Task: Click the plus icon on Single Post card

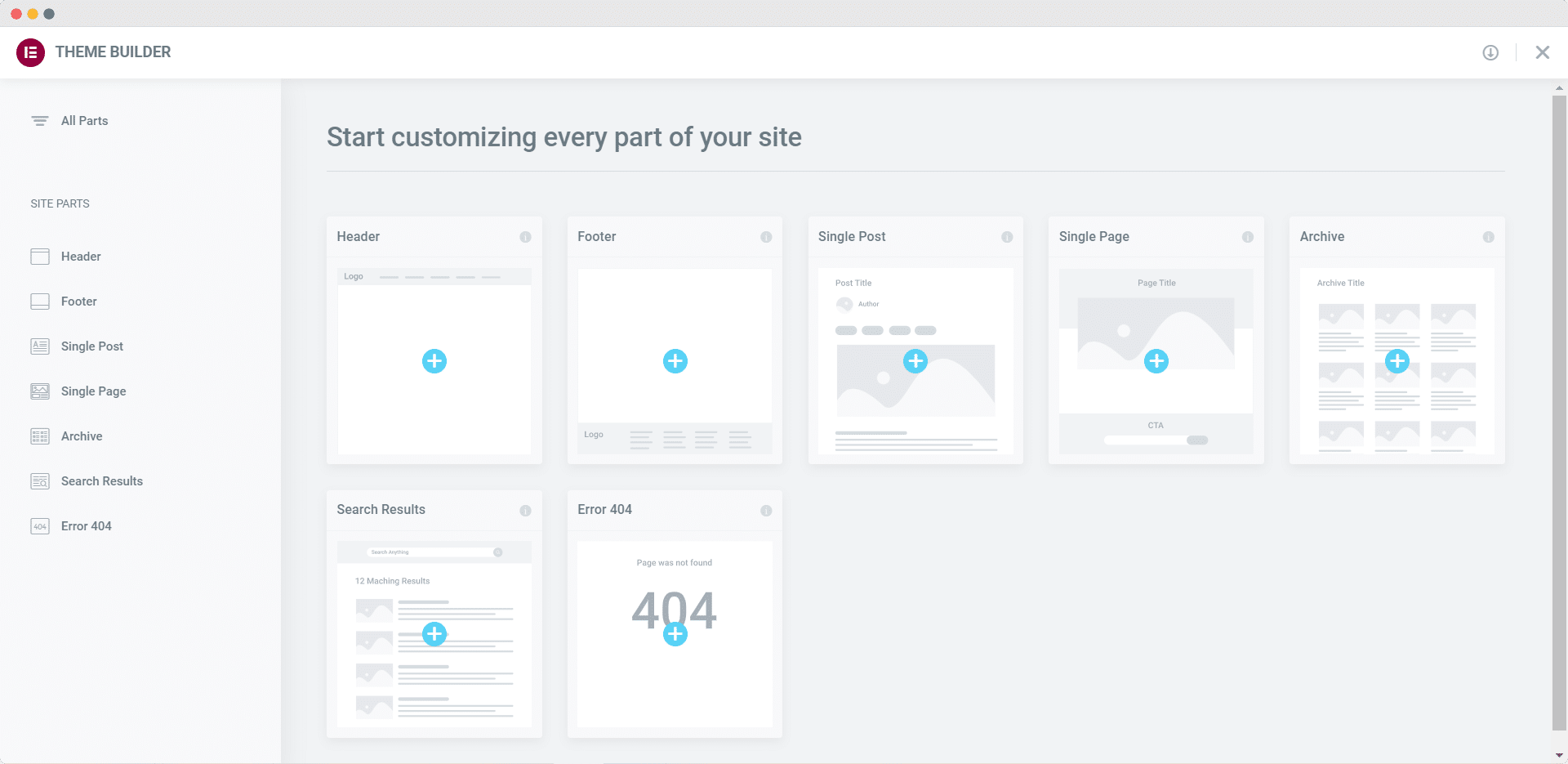Action: (915, 361)
